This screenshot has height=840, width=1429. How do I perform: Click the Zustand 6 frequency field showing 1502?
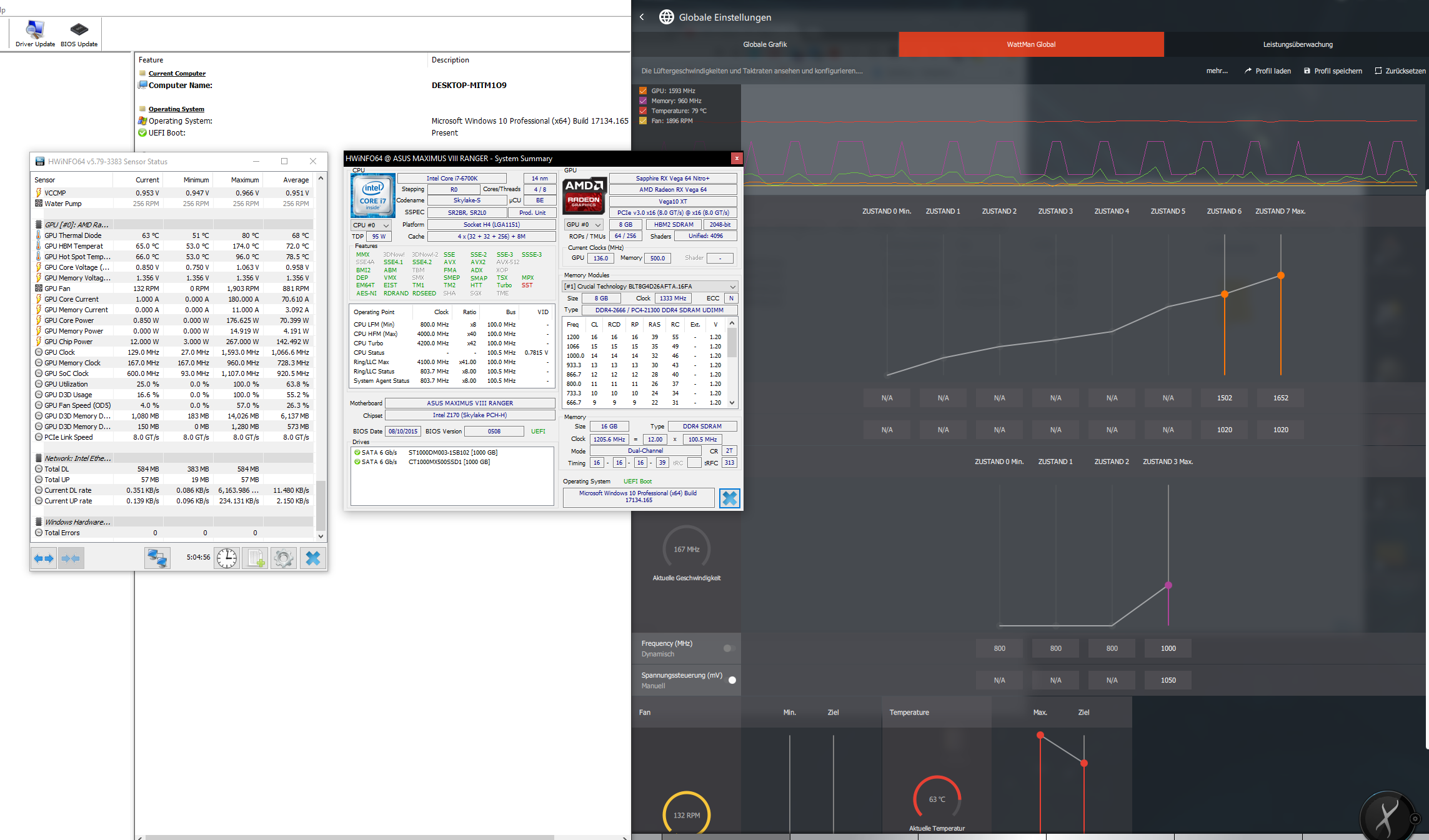1224,398
